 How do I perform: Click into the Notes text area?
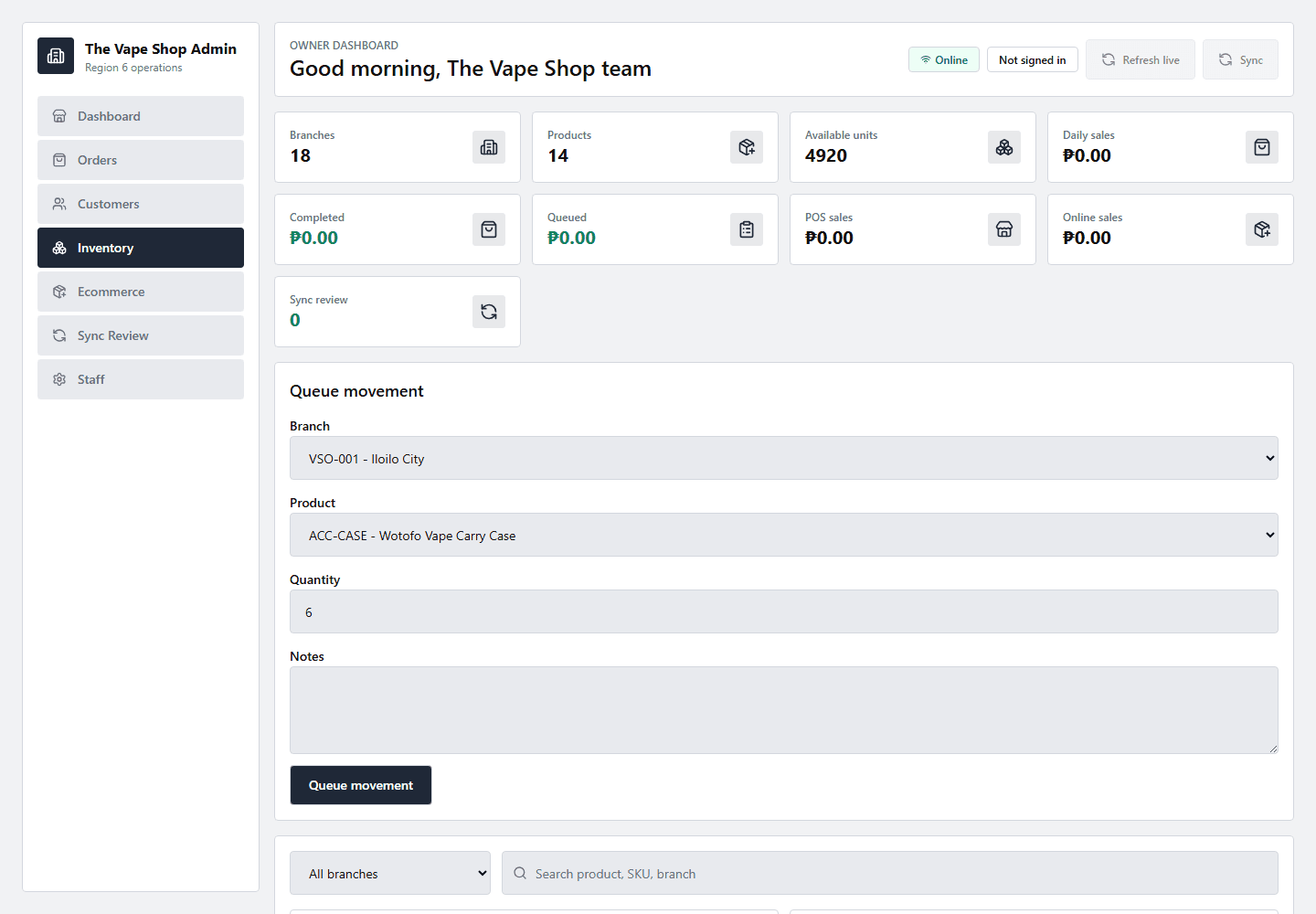784,710
